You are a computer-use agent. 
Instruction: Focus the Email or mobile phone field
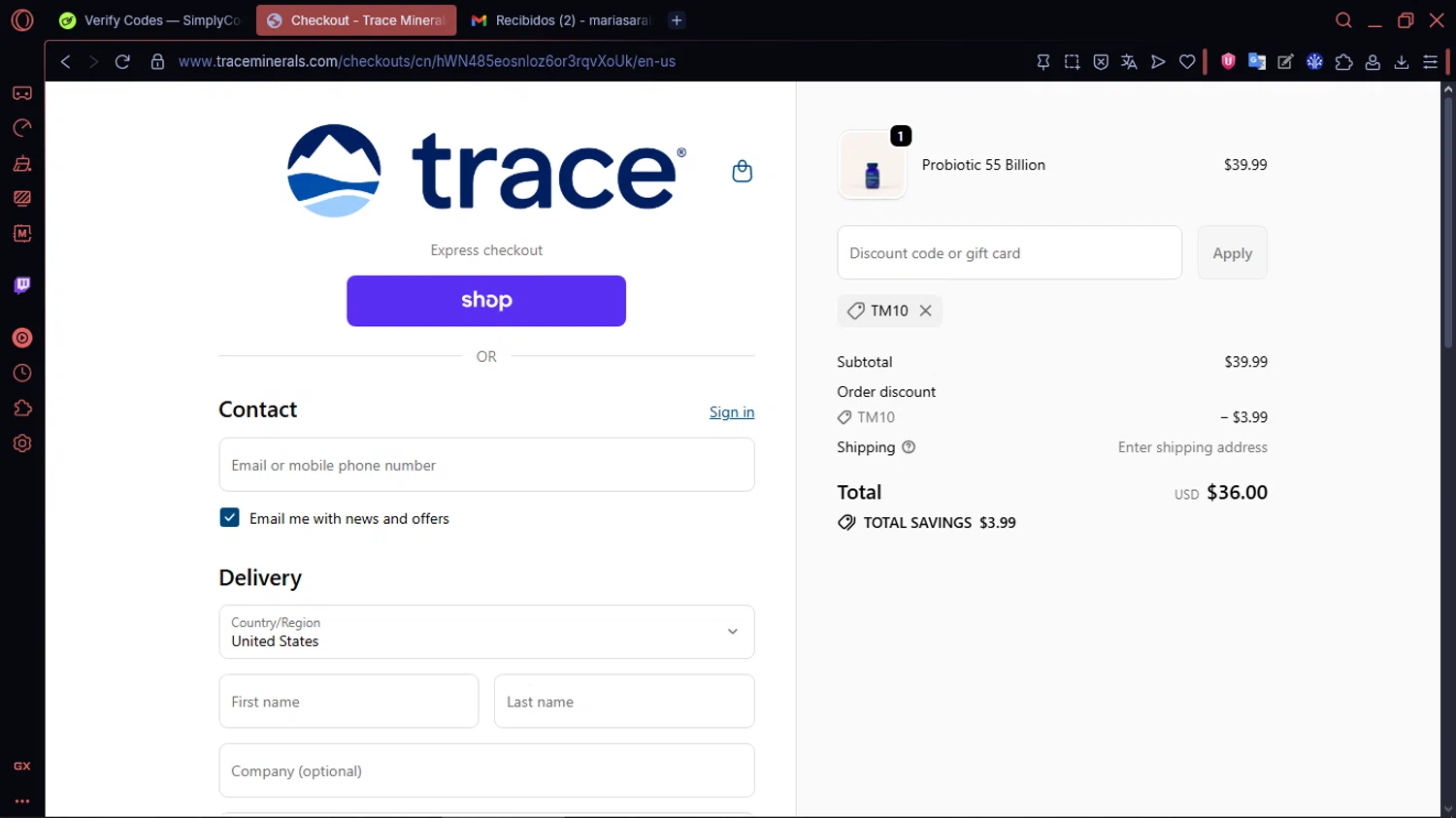click(486, 465)
